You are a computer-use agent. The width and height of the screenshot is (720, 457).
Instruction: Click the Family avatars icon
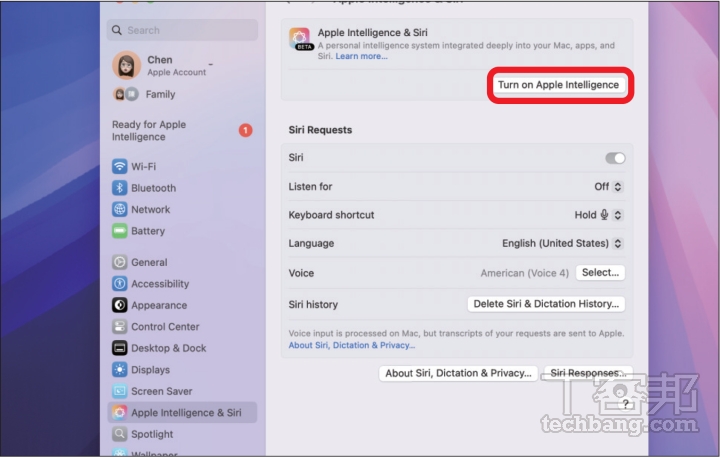(x=125, y=94)
